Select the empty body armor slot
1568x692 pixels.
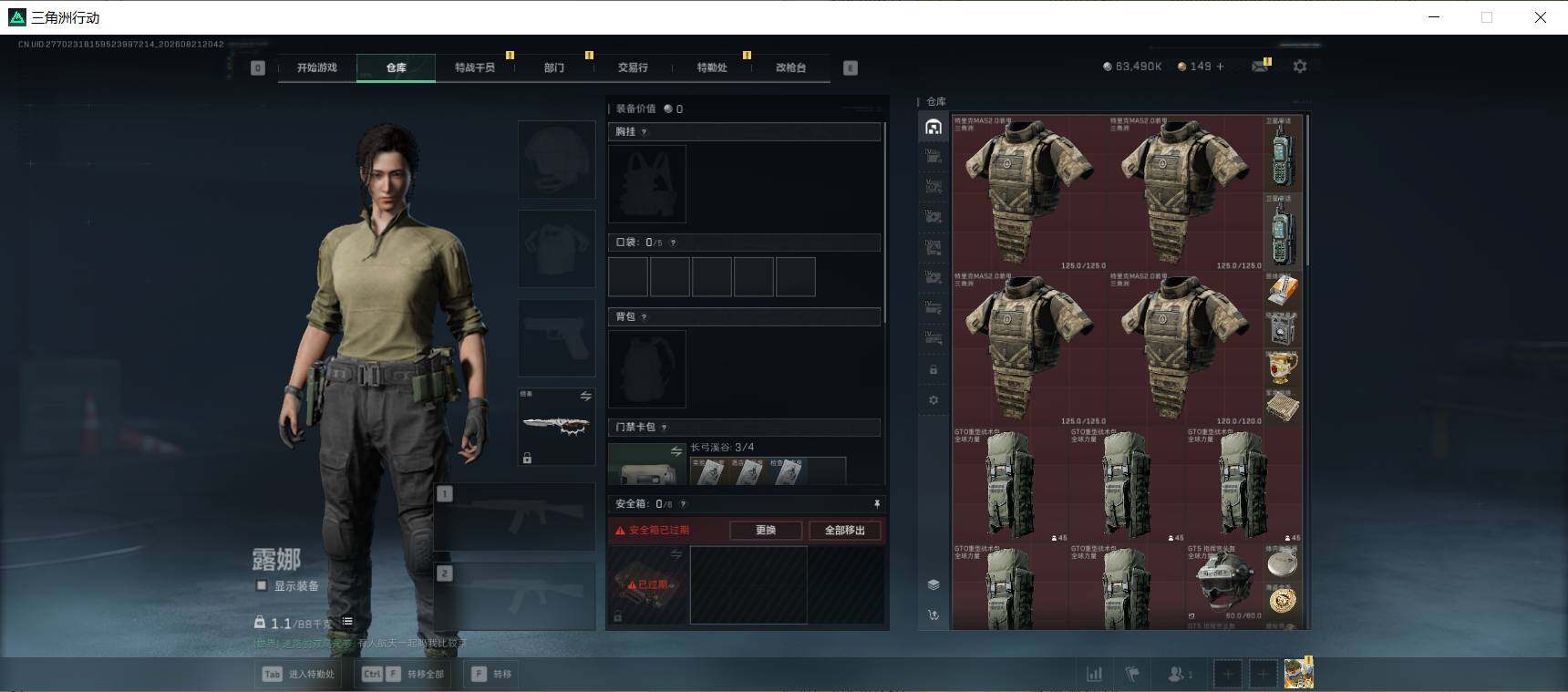coord(557,249)
